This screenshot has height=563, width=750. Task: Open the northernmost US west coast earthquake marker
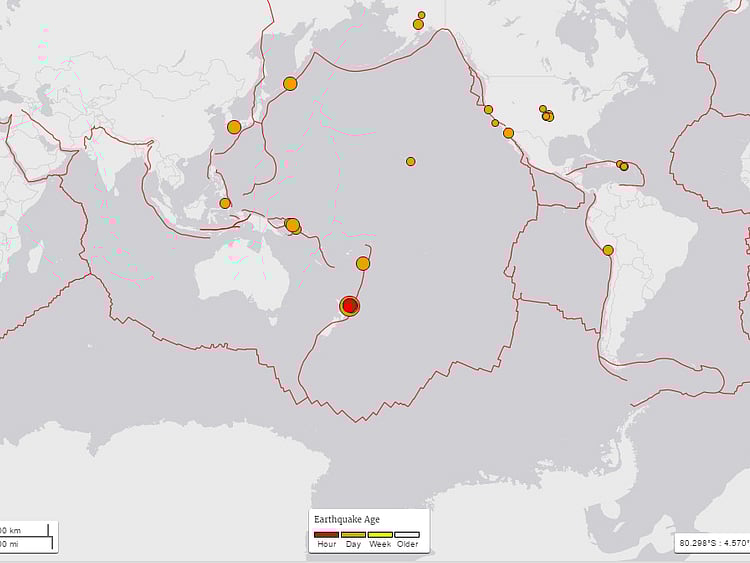click(488, 110)
